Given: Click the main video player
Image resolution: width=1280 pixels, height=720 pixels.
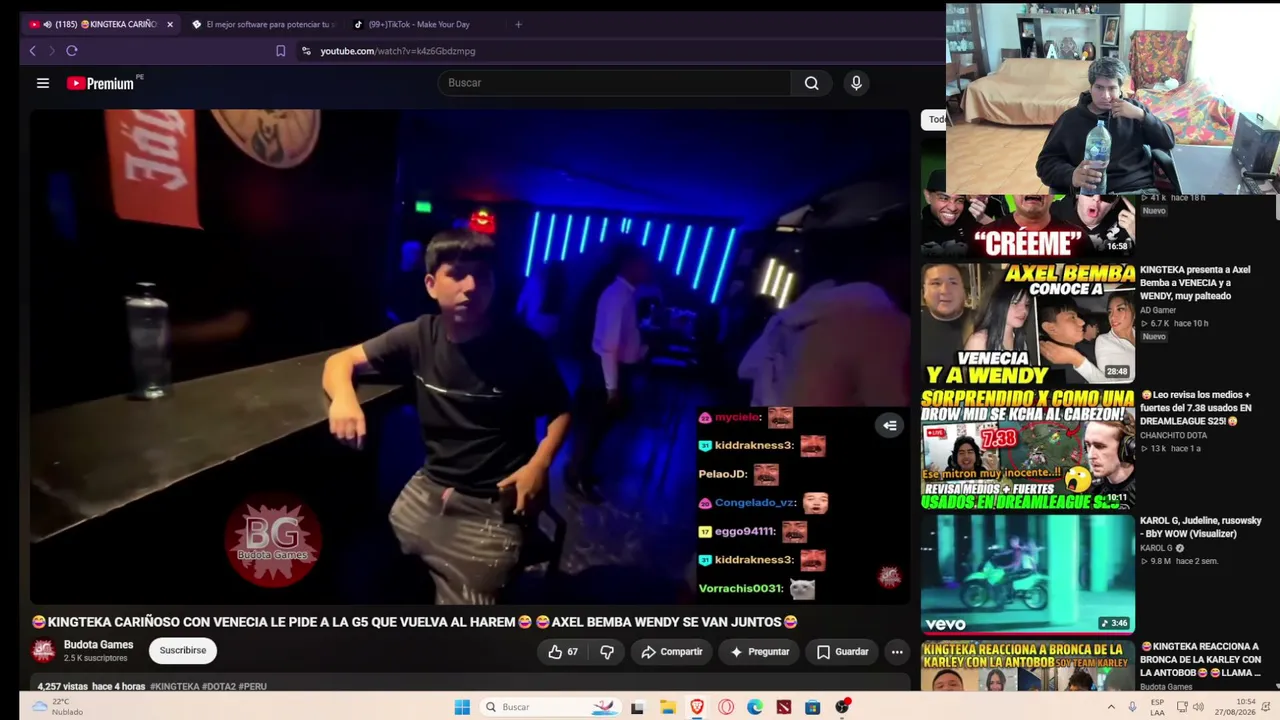Looking at the screenshot, I should pos(470,357).
